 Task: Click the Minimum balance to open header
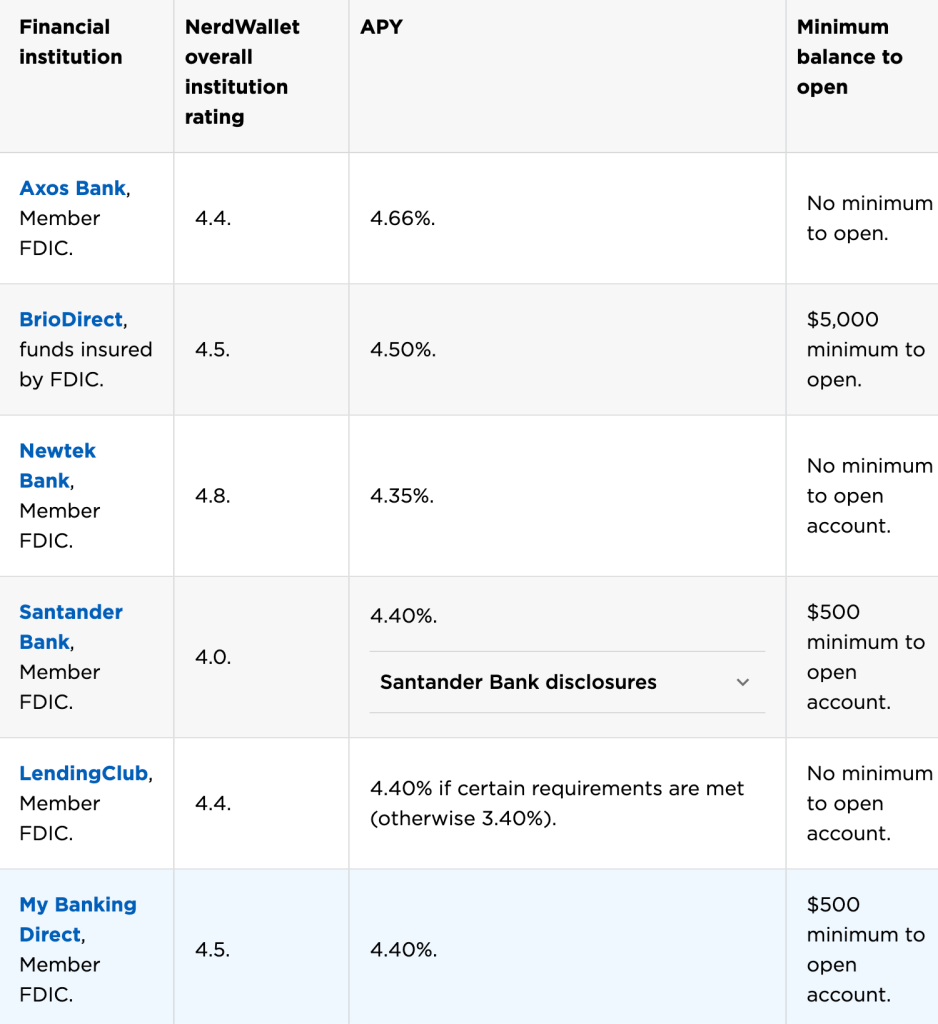[x=849, y=57]
